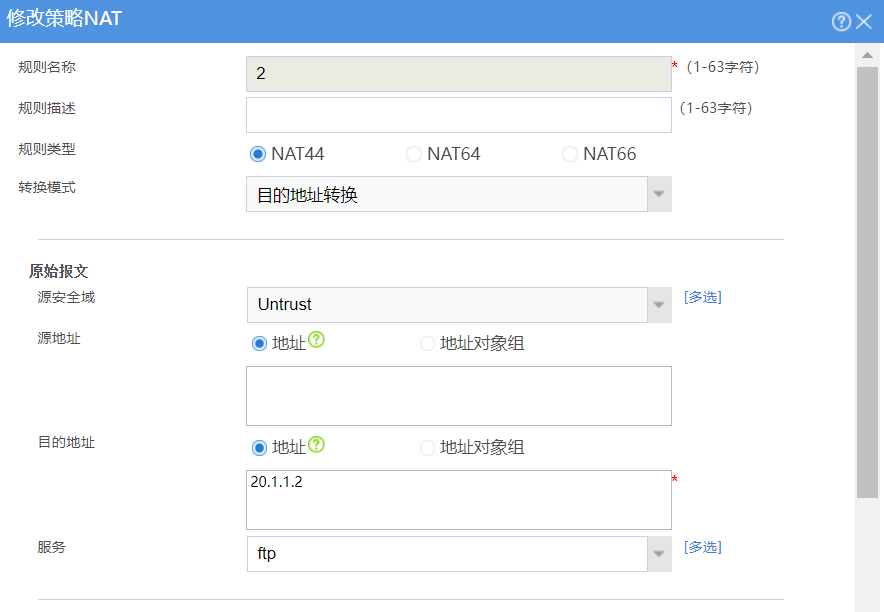884x612 pixels.
Task: Click the destination address field containing 20.1.1.2
Action: click(459, 500)
